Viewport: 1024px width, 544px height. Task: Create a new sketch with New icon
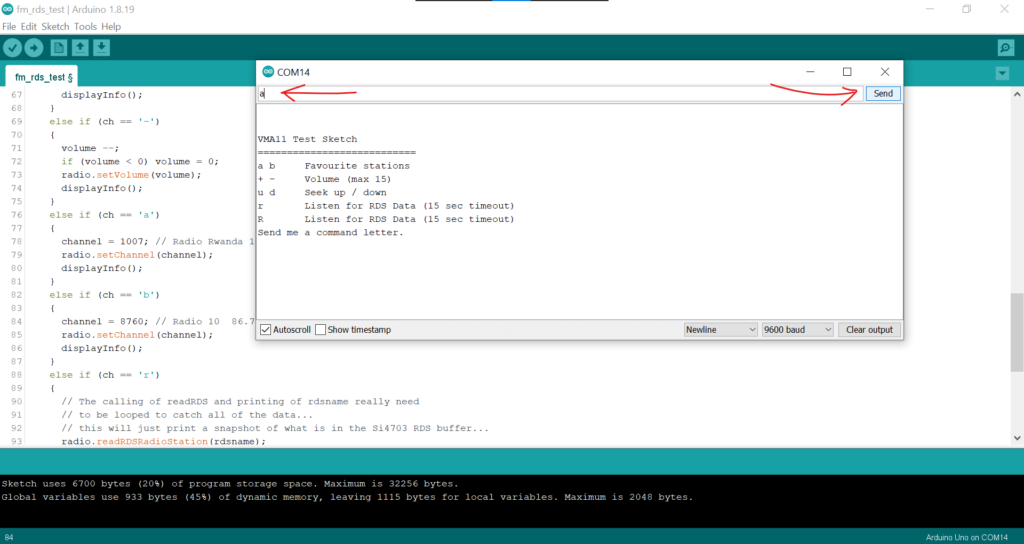[x=59, y=48]
